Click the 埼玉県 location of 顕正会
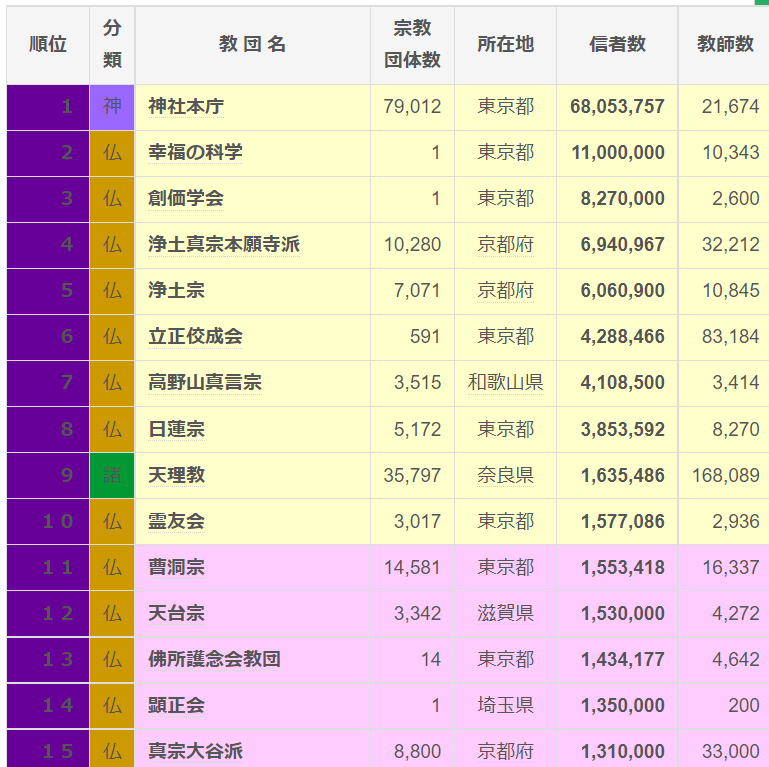 coord(506,705)
